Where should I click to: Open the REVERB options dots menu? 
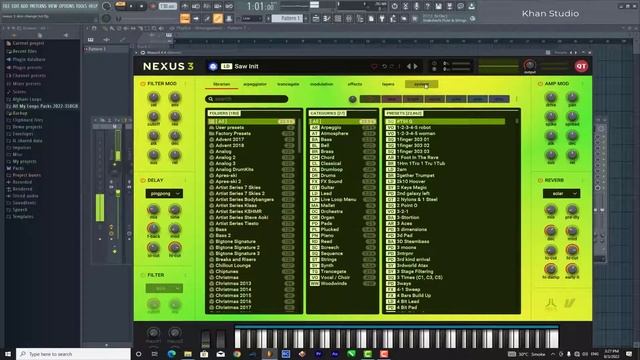point(582,180)
